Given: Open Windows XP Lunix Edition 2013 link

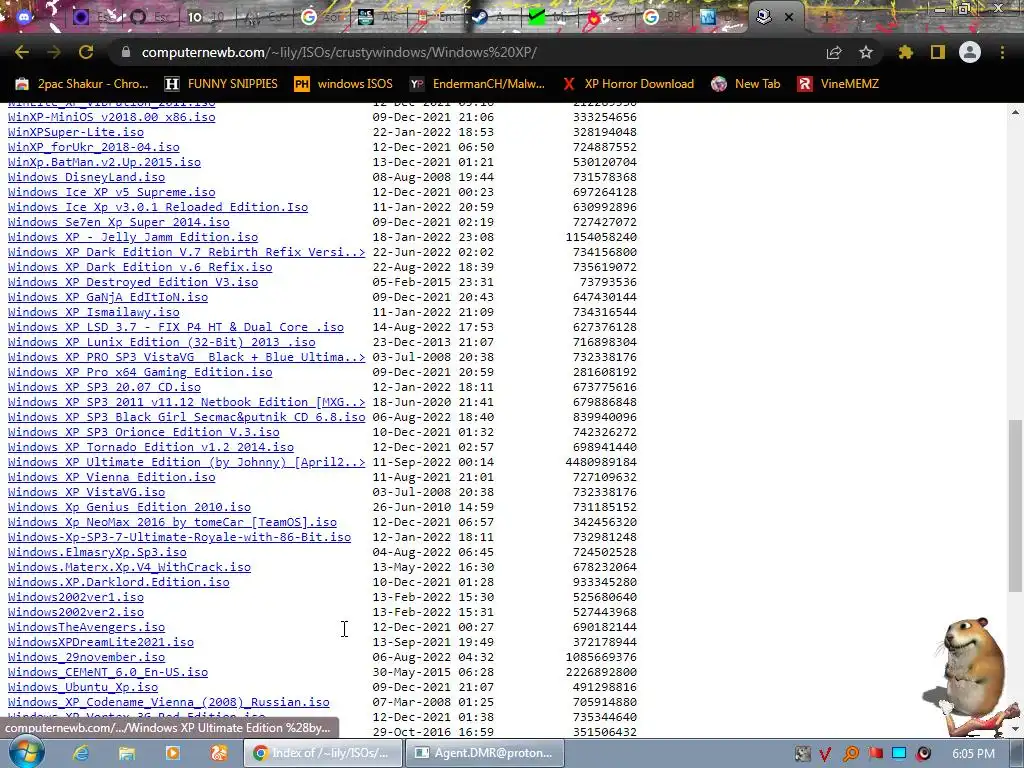Looking at the screenshot, I should pyautogui.click(x=161, y=342).
